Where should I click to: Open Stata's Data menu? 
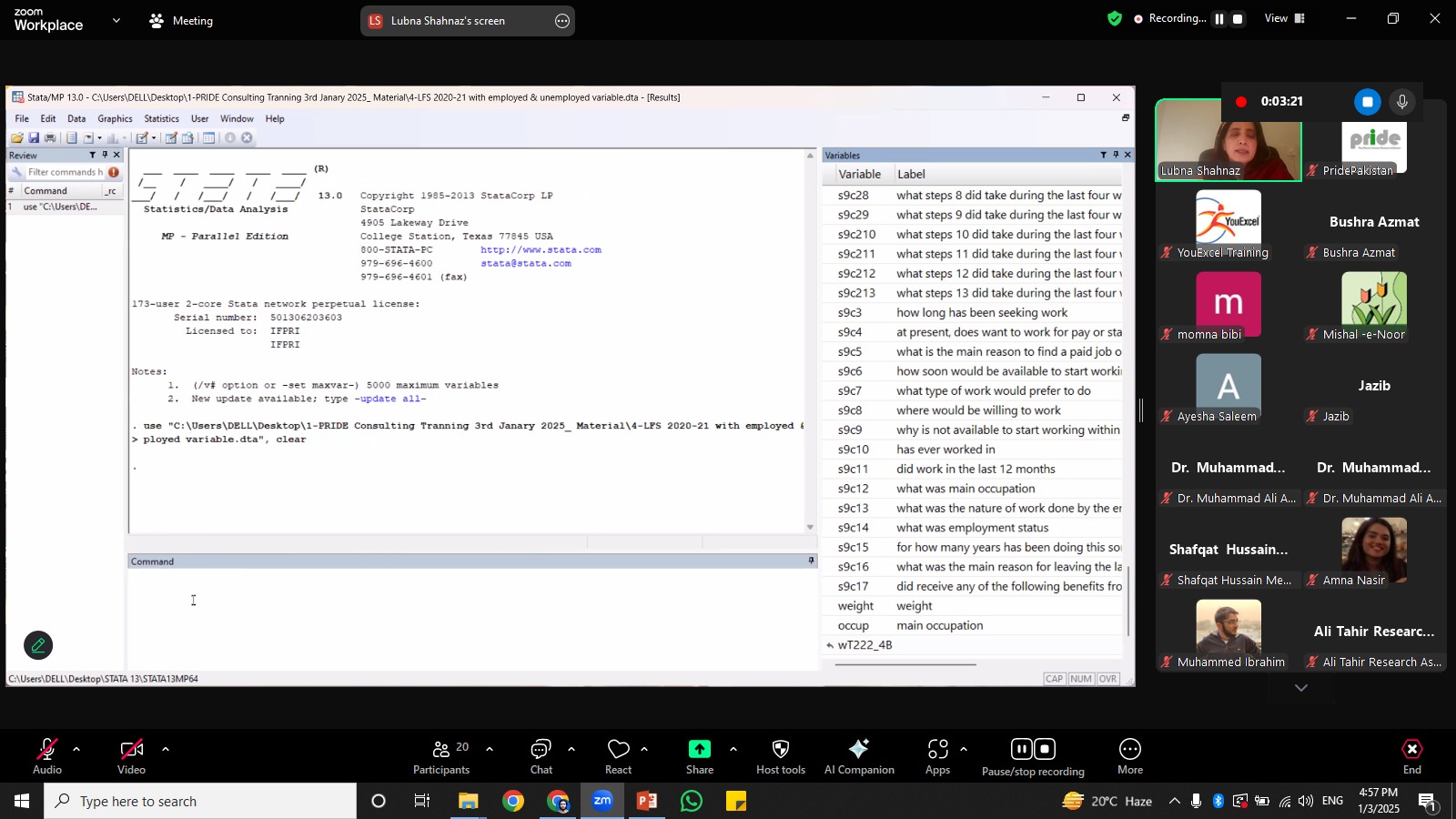(x=76, y=118)
